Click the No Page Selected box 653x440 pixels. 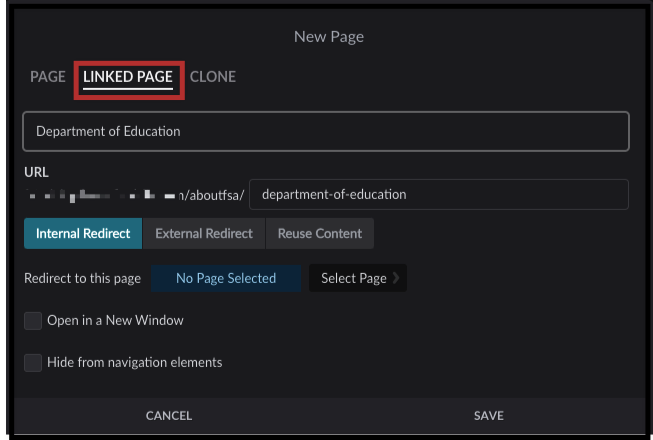(225, 278)
